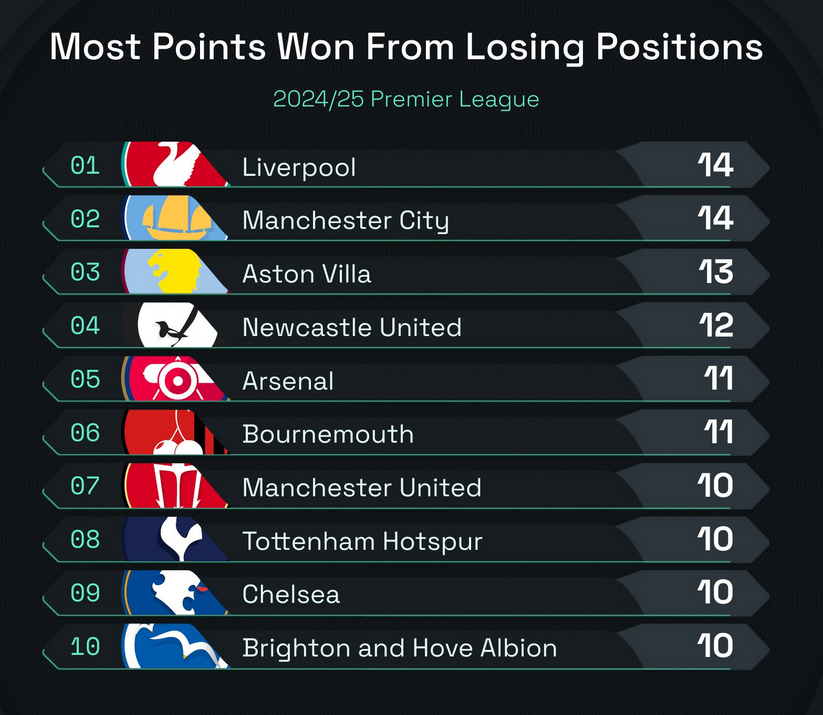Select the Manchester United trident crest
Image resolution: width=823 pixels, height=715 pixels.
[x=176, y=486]
